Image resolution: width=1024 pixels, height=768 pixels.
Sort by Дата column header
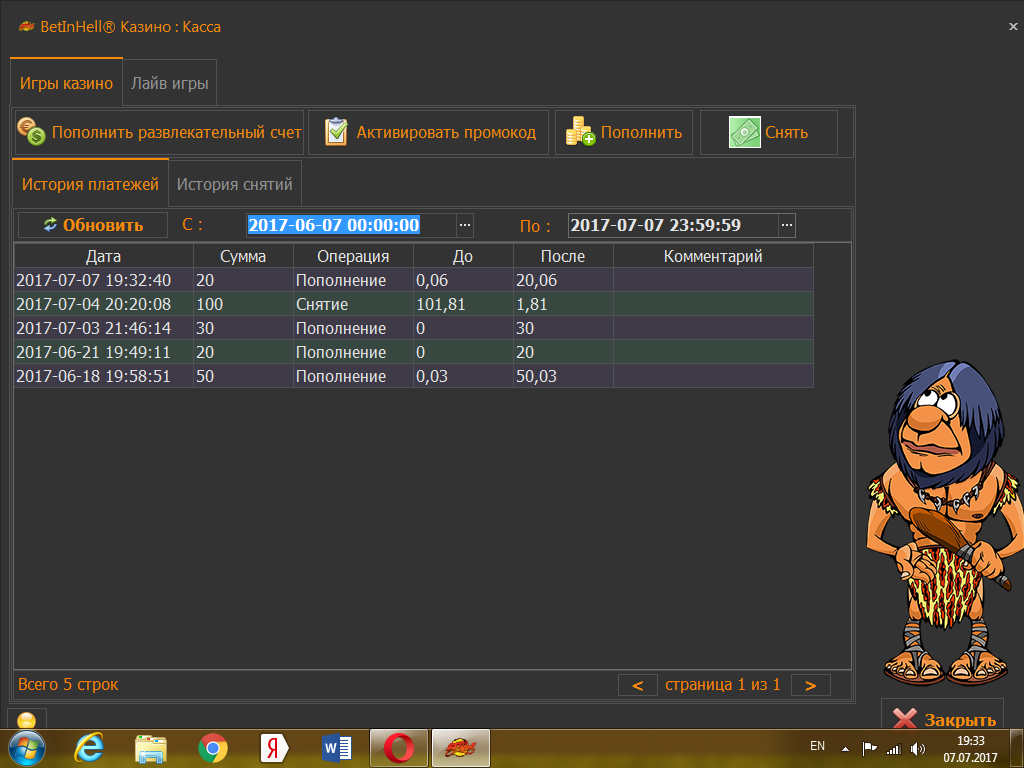(x=103, y=256)
